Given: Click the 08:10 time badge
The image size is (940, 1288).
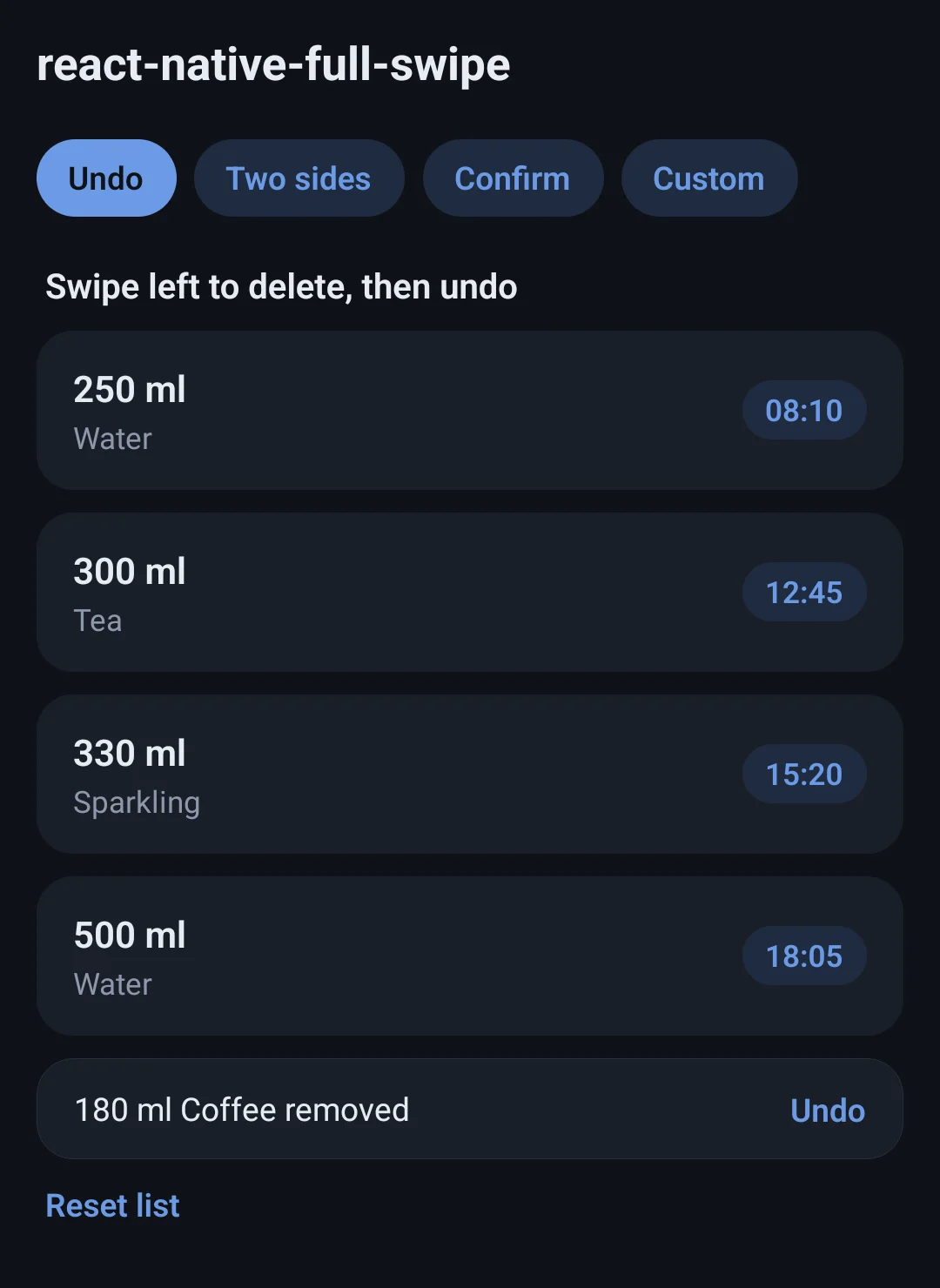Looking at the screenshot, I should 804,410.
